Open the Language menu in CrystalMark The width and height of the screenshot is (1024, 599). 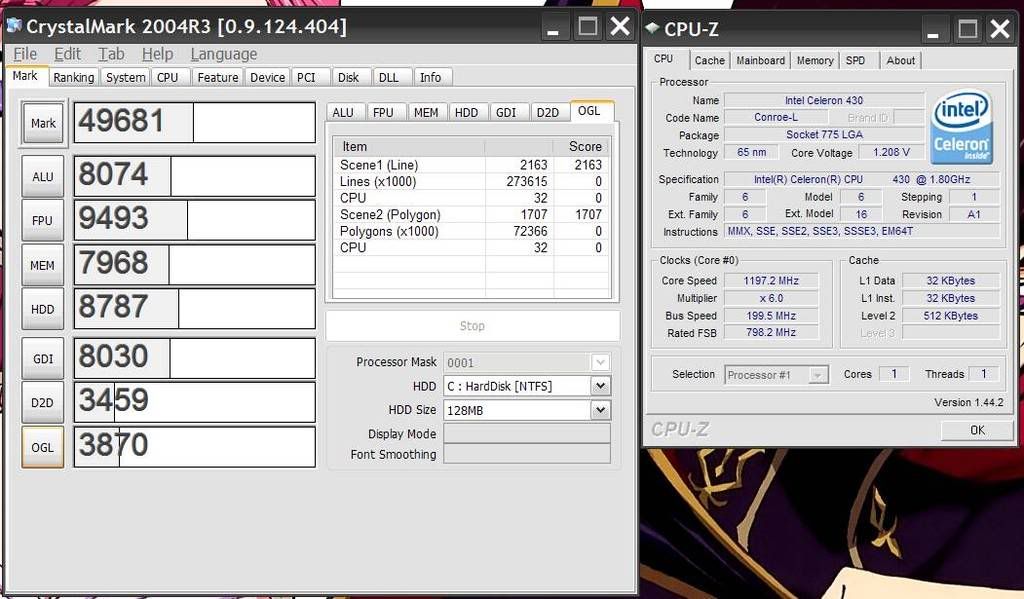[x=223, y=54]
